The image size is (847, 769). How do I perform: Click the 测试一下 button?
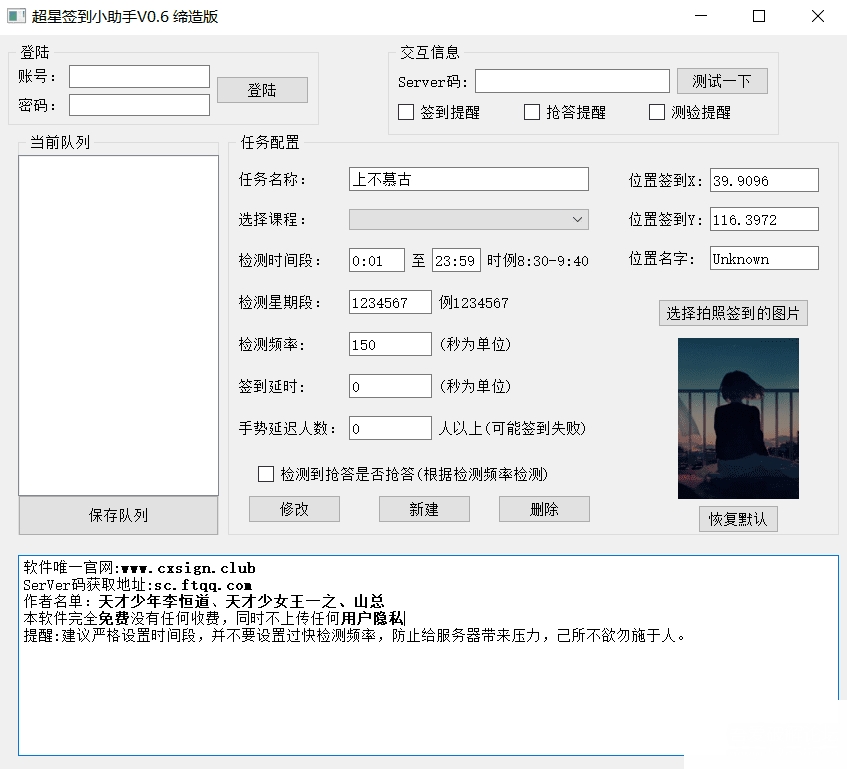pos(721,81)
